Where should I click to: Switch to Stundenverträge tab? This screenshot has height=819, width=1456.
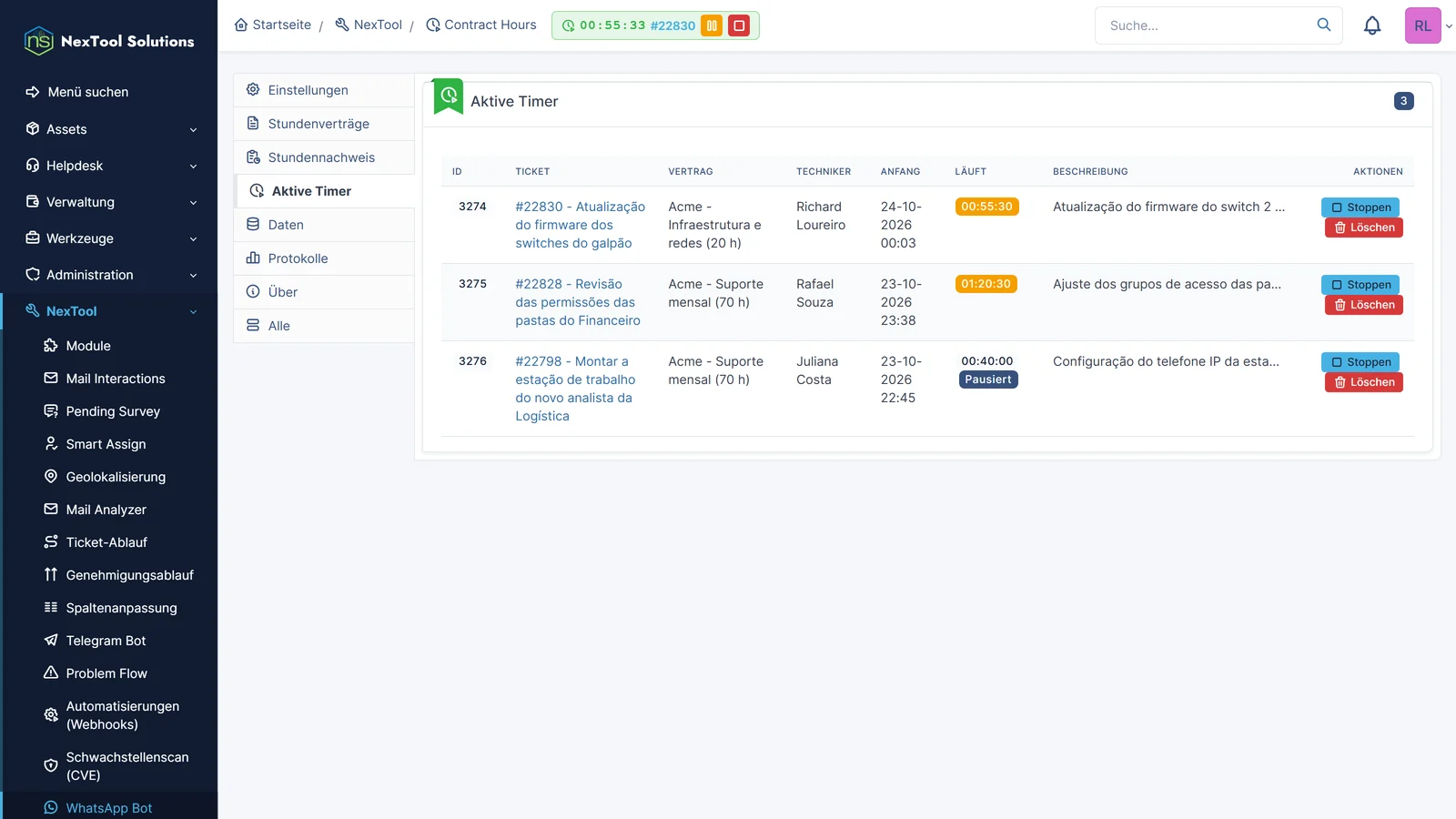[324, 124]
